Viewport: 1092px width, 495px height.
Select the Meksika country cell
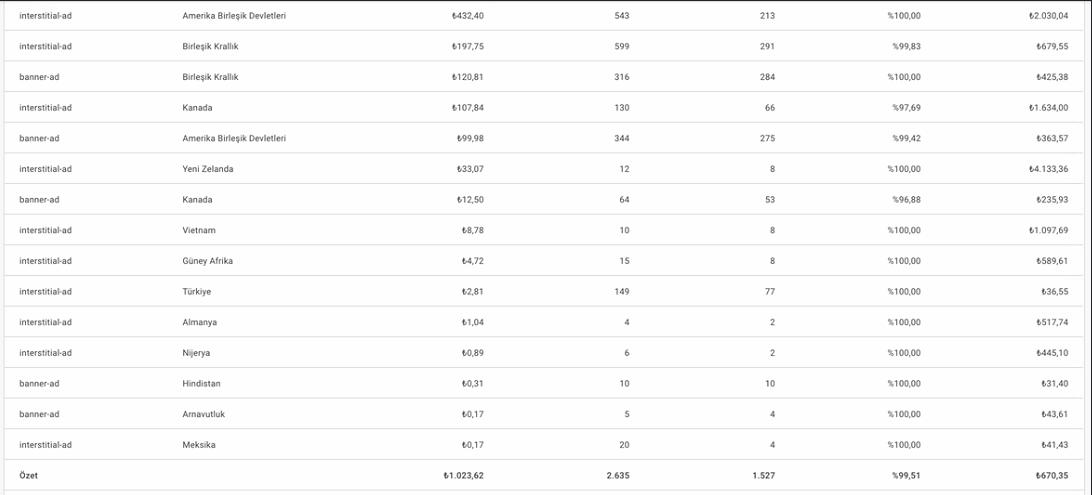(x=198, y=445)
